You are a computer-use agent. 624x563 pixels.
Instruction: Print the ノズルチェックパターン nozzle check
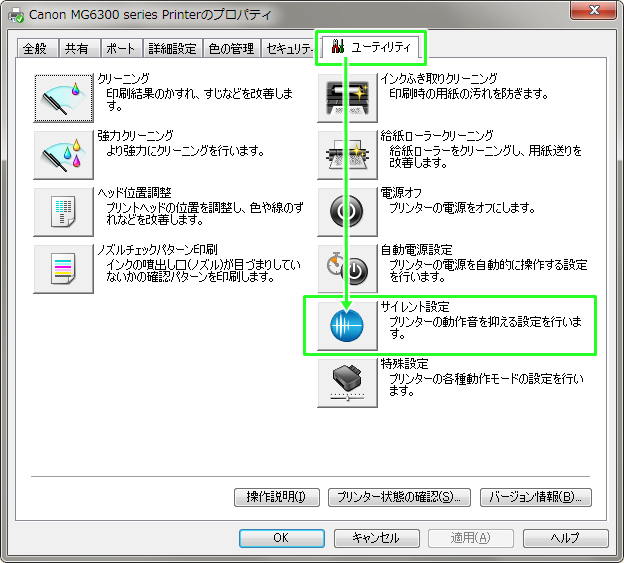[63, 269]
